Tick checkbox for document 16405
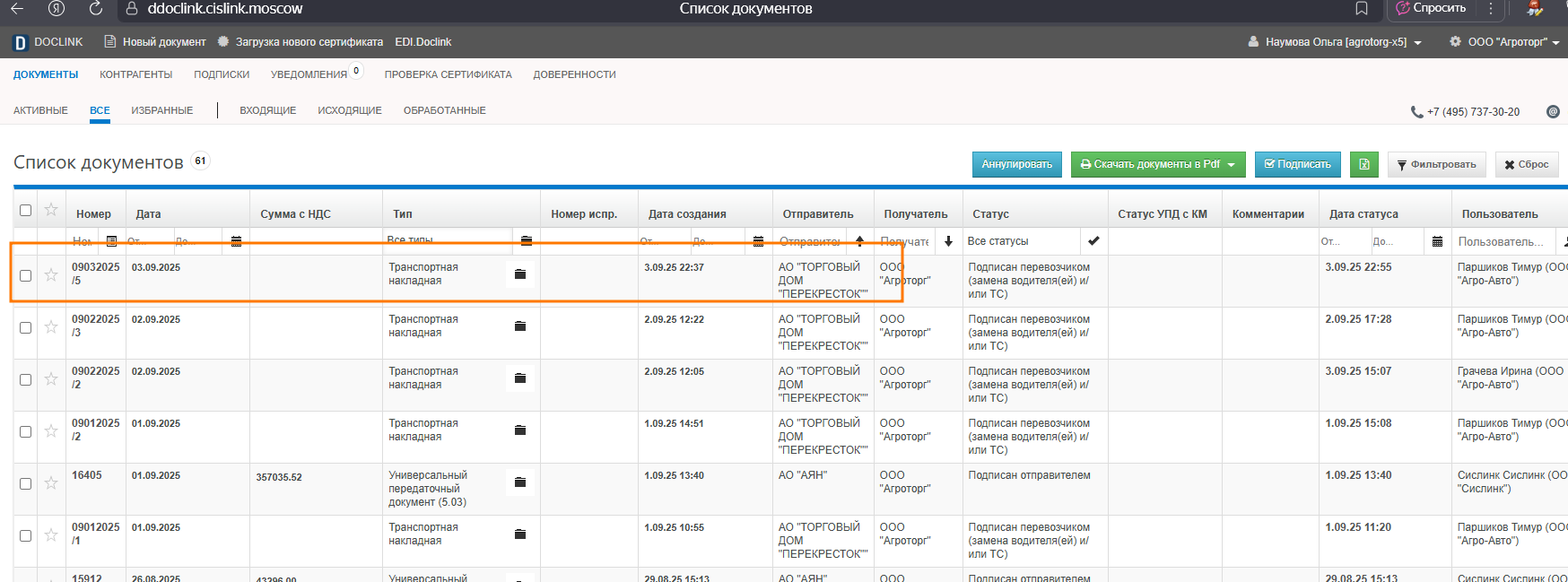The width and height of the screenshot is (1568, 582). 25,483
